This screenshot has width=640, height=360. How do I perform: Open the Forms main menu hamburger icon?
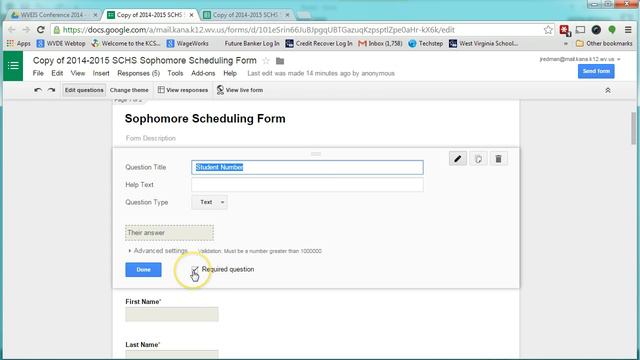pos(13,66)
